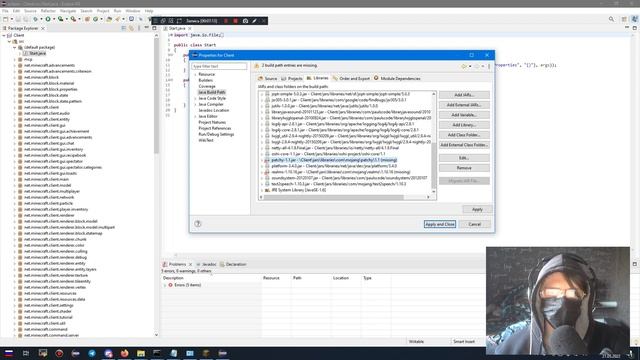Open the Refactor menu
This screenshot has height=360, width=640.
tap(48, 11)
